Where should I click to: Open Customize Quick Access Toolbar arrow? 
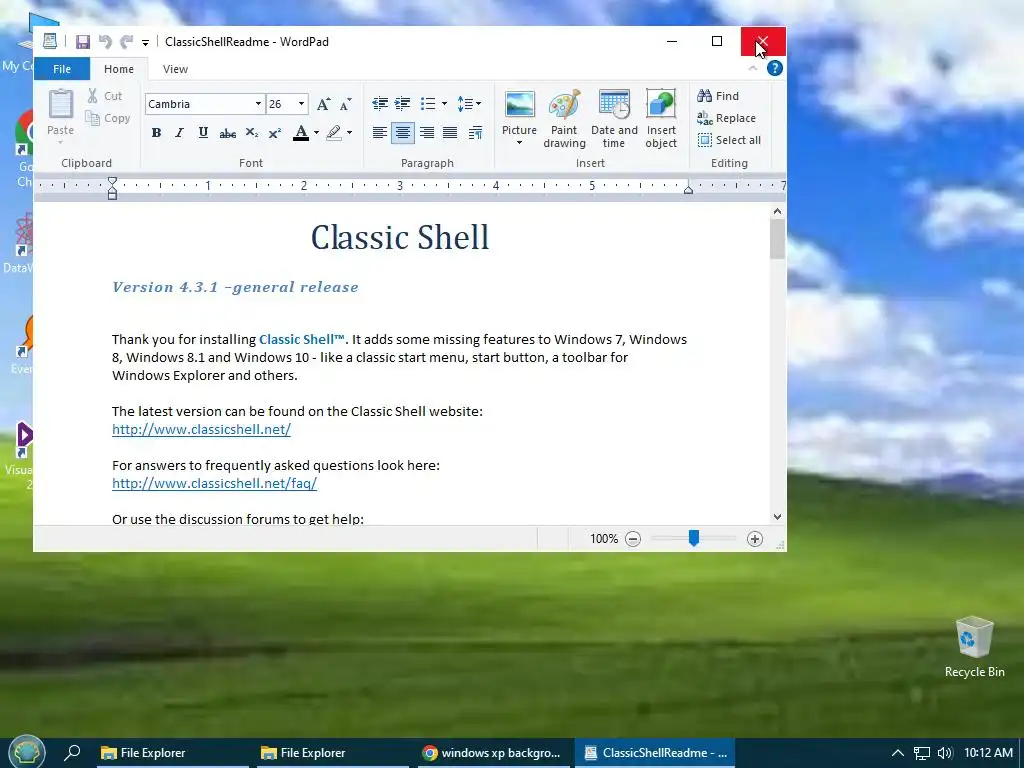coord(145,42)
